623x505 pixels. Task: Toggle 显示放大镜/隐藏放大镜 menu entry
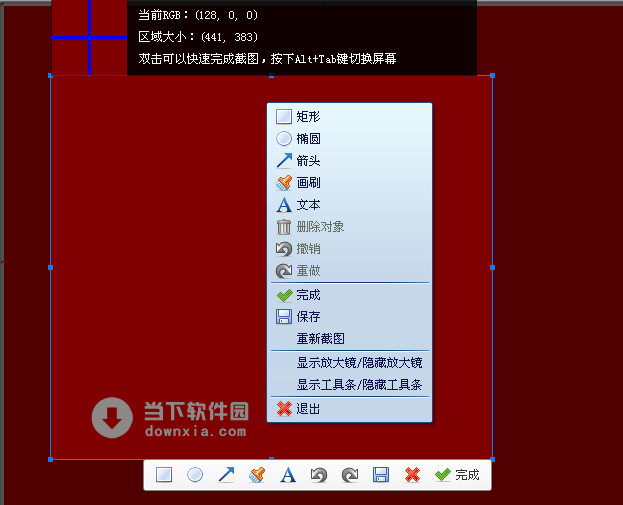pyautogui.click(x=349, y=363)
